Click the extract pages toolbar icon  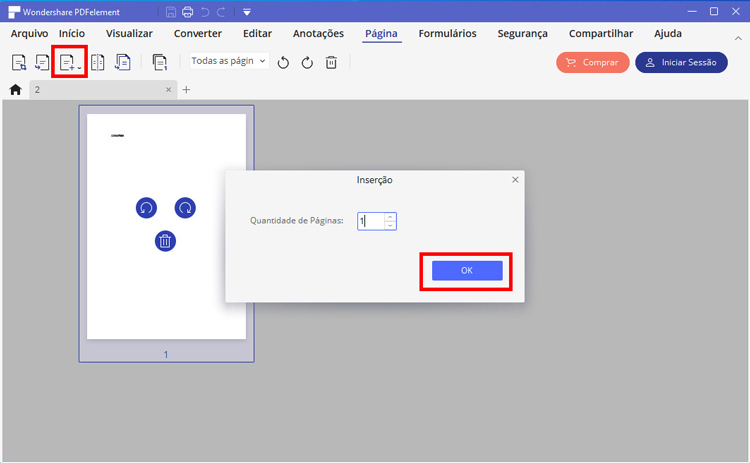19,62
